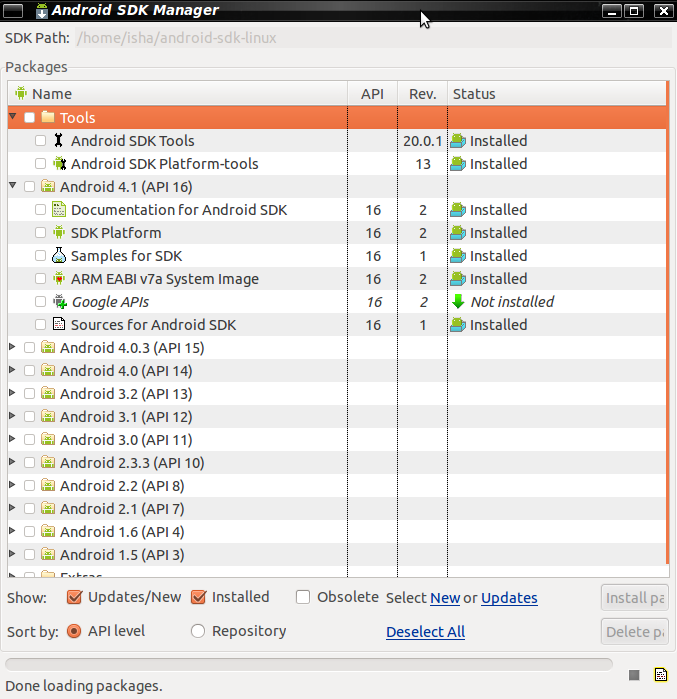Expand the Android 3.0 (API 11) group
Screen dimensions: 677x699
(12, 439)
